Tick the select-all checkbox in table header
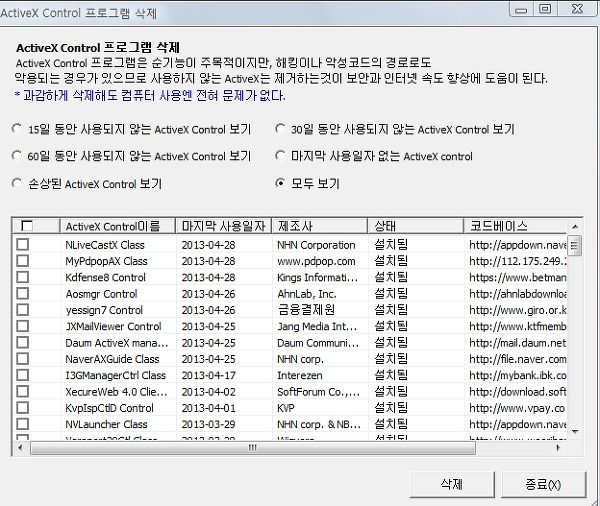This screenshot has height=506, width=600. (x=27, y=226)
